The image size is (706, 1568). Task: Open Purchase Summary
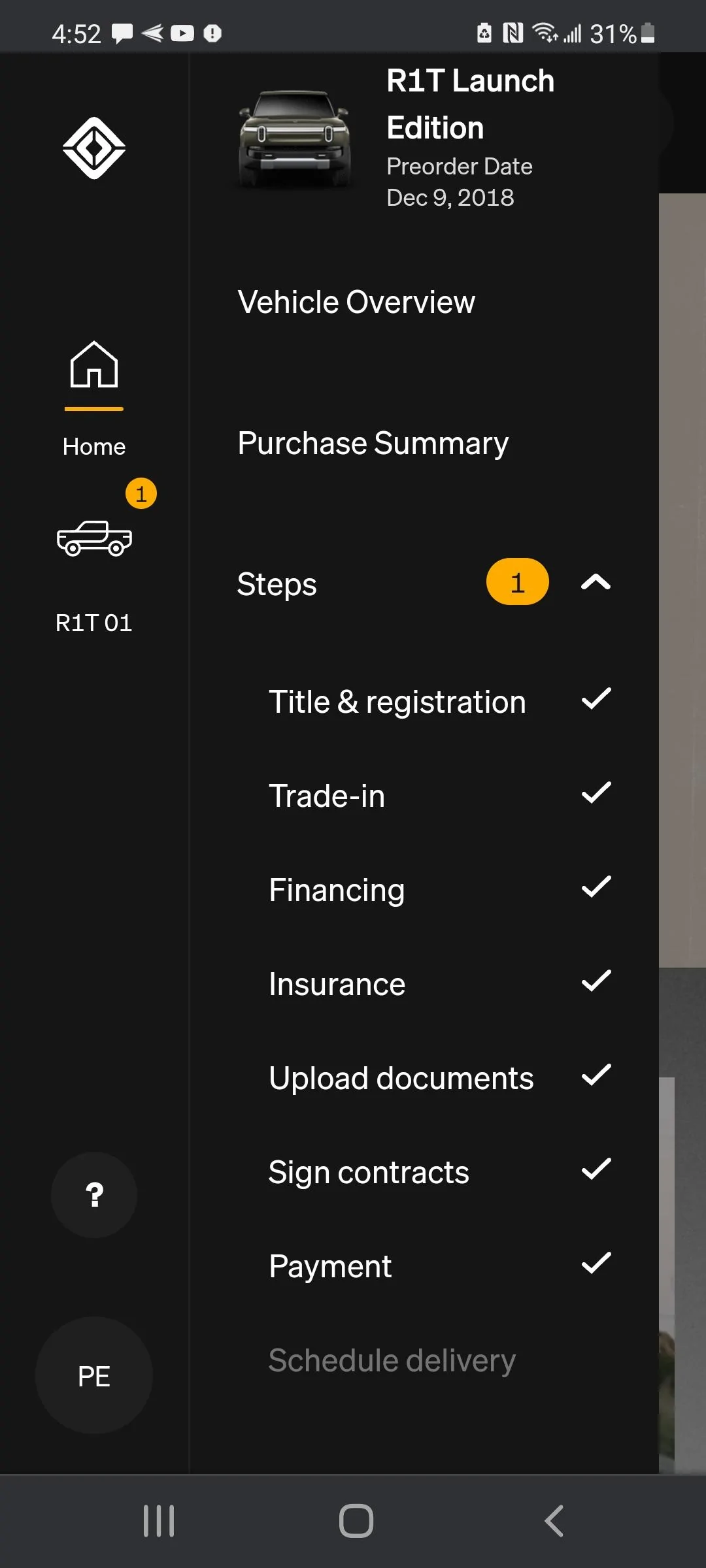click(373, 444)
